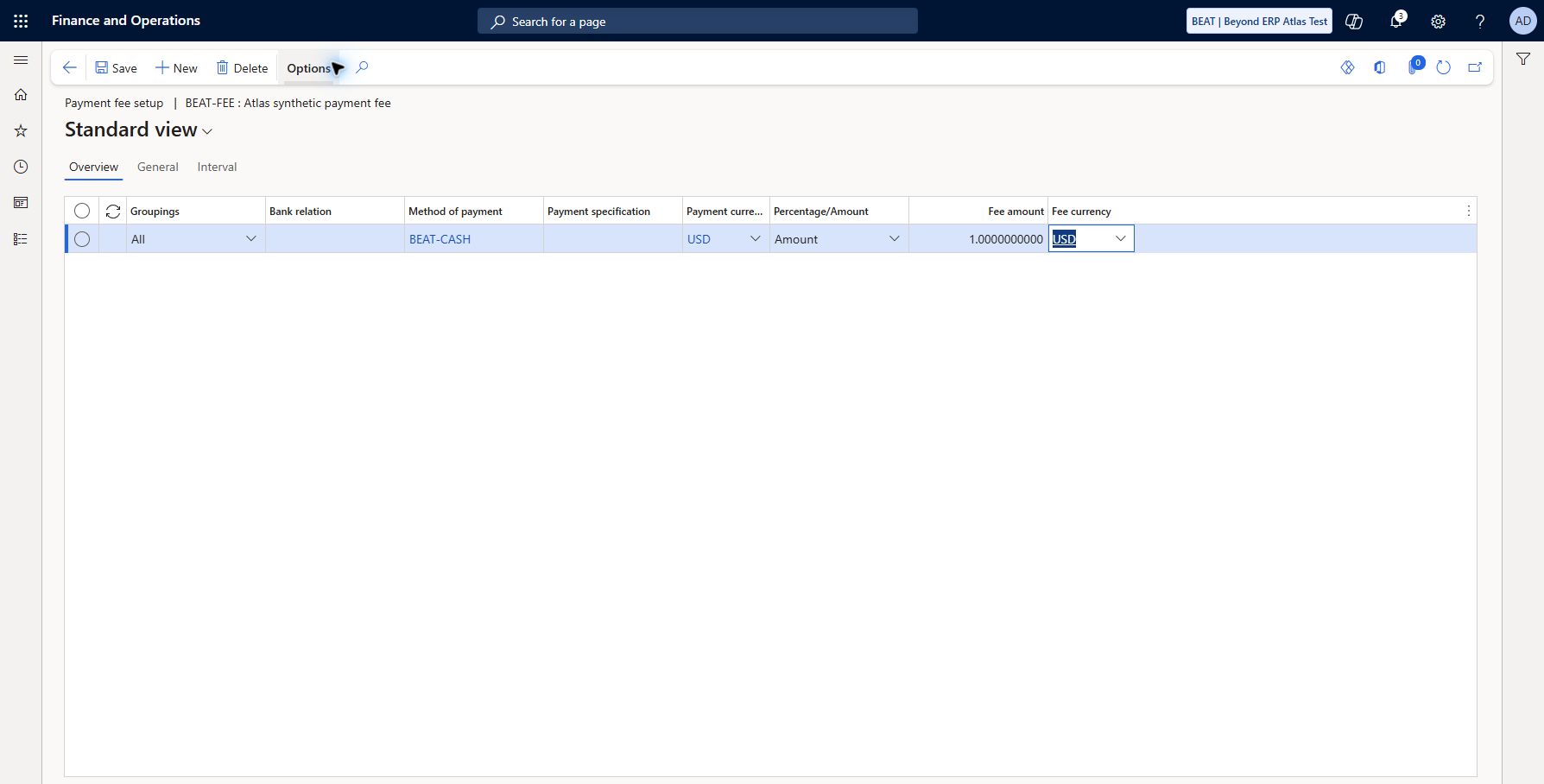
Task: Switch to Interval tab
Action: (217, 167)
